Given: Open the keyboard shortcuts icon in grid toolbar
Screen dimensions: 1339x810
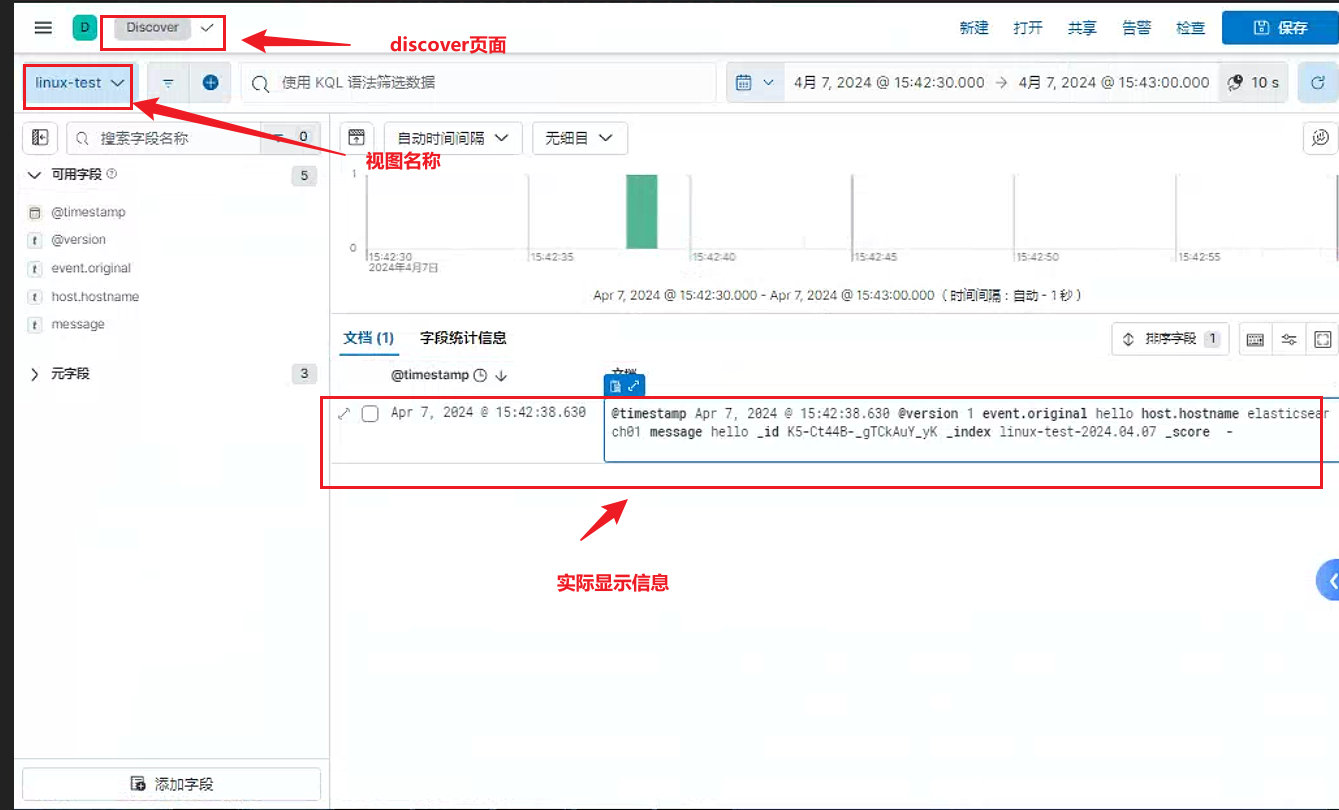Looking at the screenshot, I should pyautogui.click(x=1255, y=340).
